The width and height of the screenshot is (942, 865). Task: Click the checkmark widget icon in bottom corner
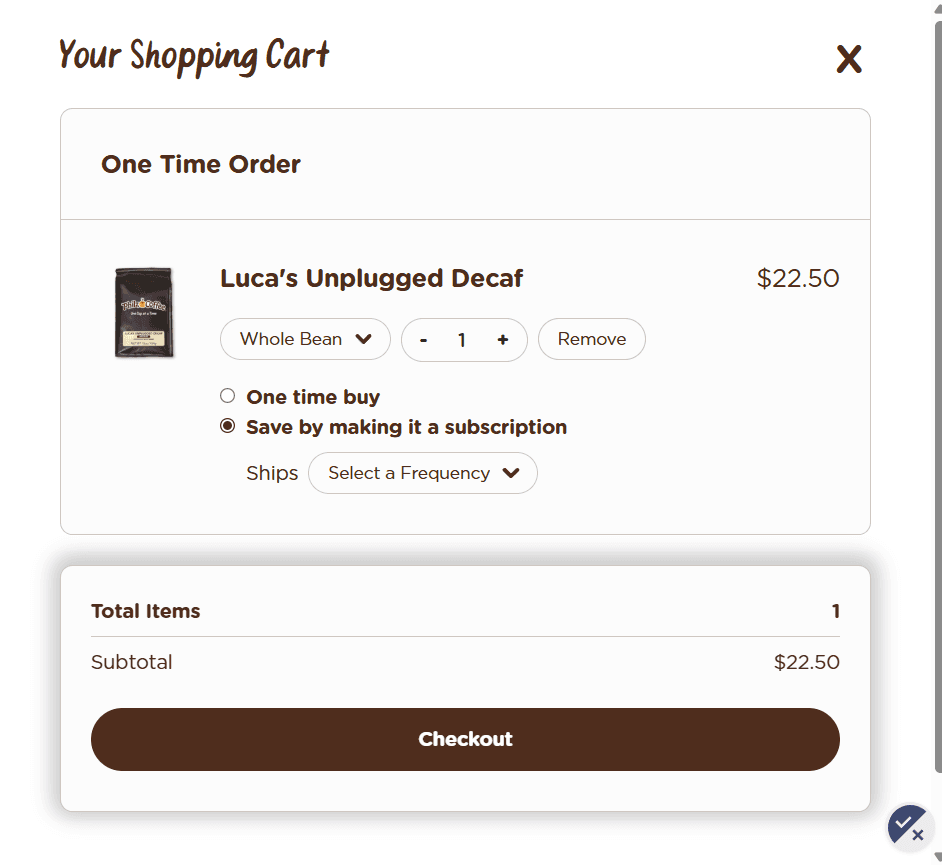(911, 828)
